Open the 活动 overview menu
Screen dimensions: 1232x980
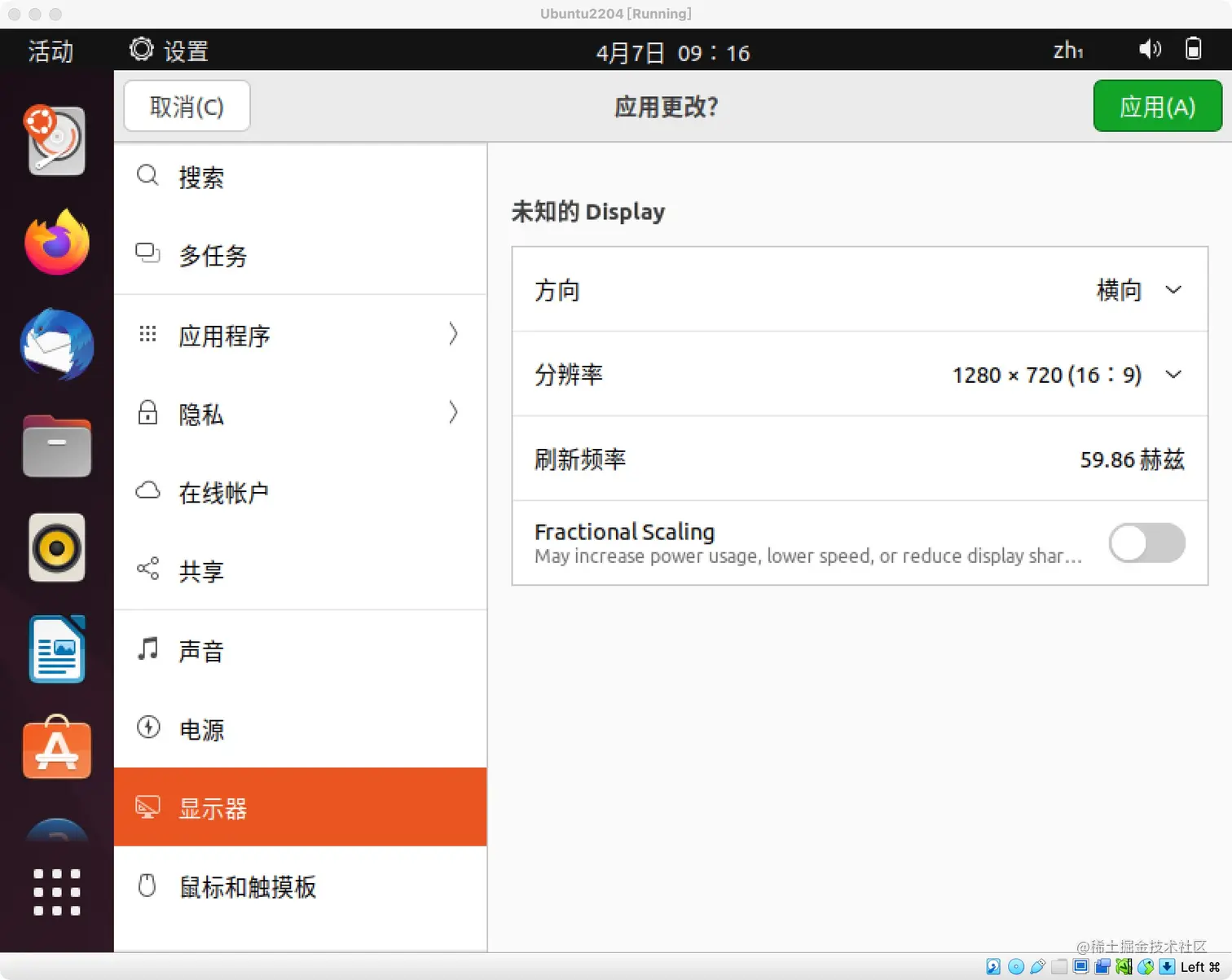(x=49, y=51)
